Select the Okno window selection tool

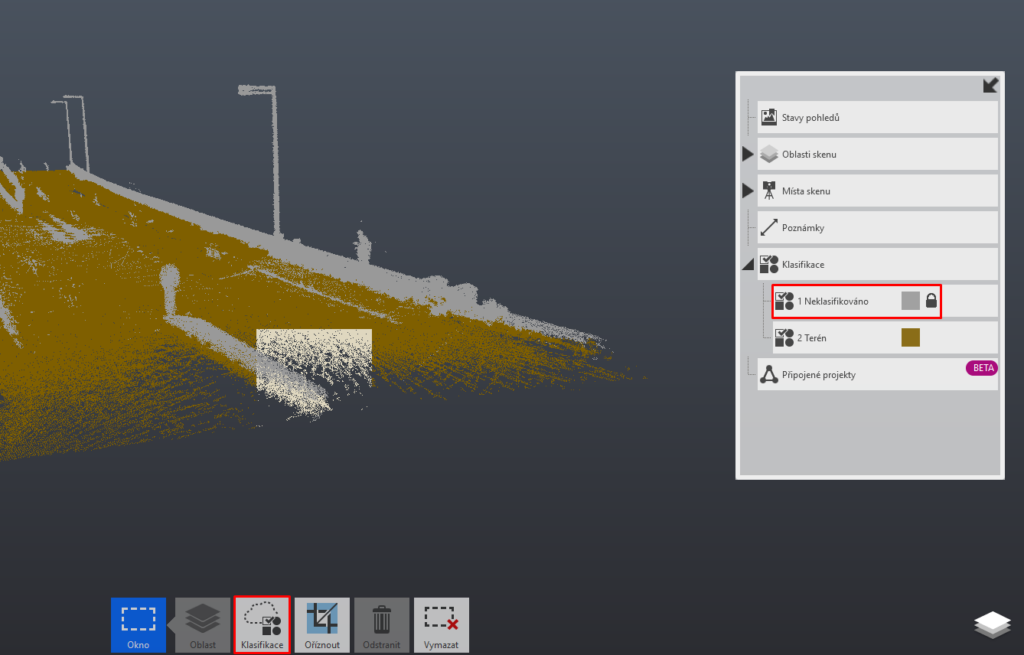click(138, 625)
